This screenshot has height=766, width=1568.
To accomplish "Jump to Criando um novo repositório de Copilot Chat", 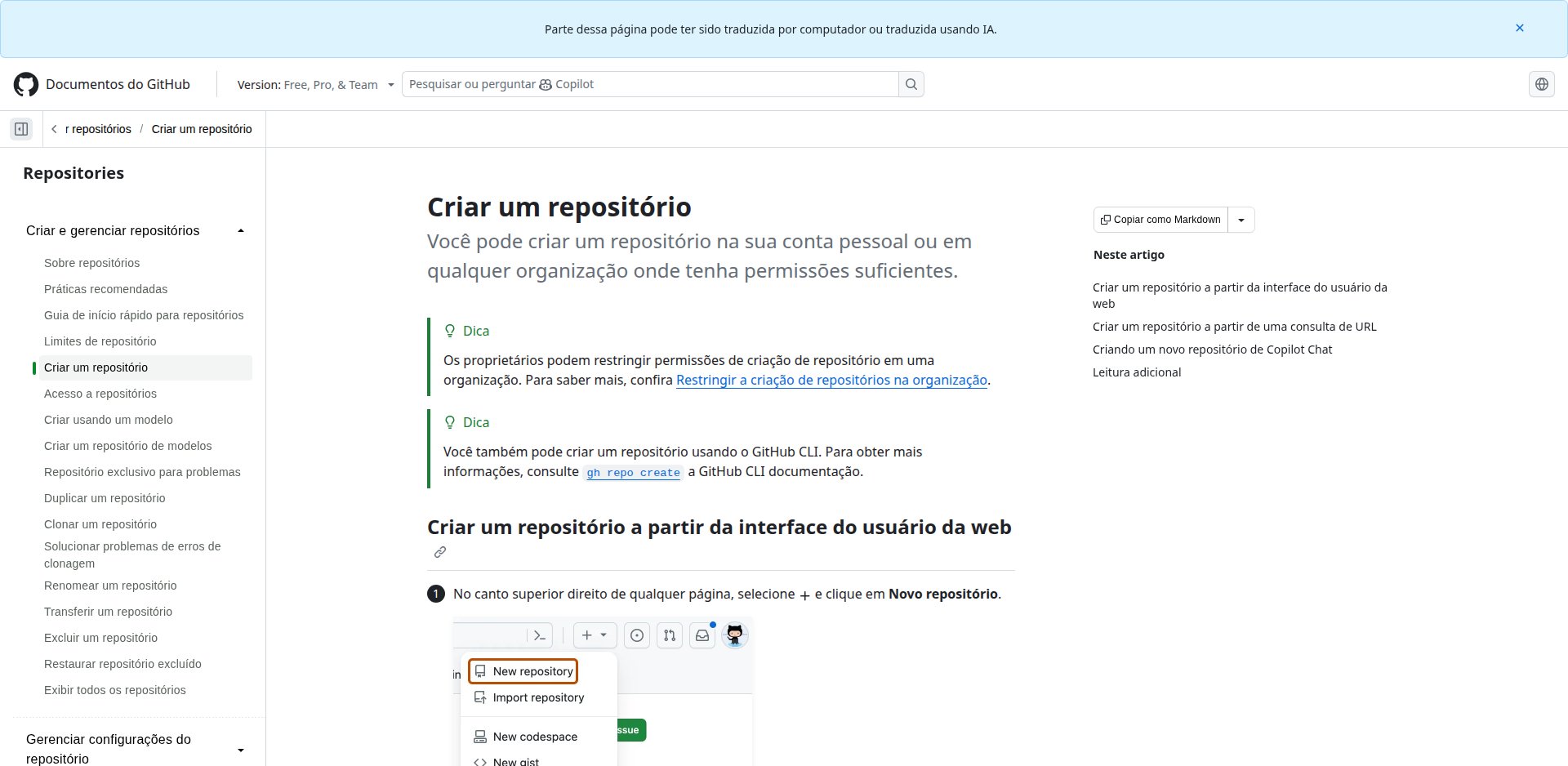I will (x=1212, y=350).
